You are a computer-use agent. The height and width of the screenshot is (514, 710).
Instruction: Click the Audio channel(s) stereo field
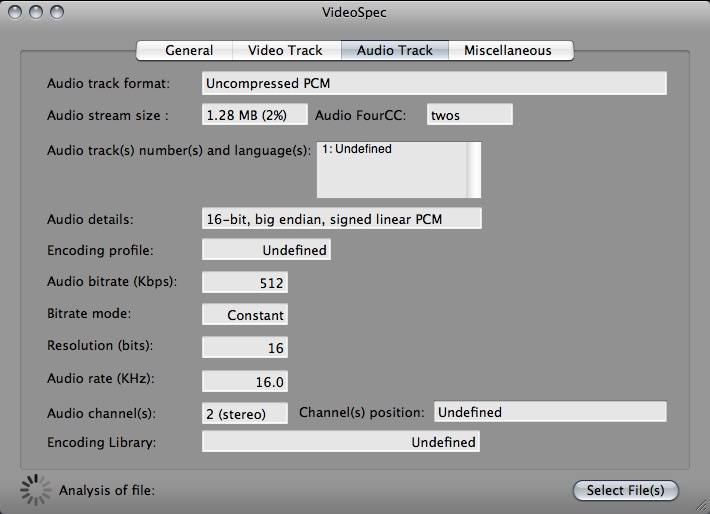[x=246, y=413]
